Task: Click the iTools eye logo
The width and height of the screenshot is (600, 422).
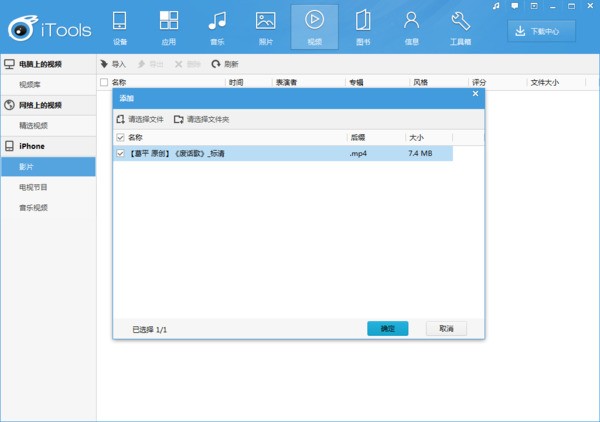Action: pyautogui.click(x=23, y=28)
